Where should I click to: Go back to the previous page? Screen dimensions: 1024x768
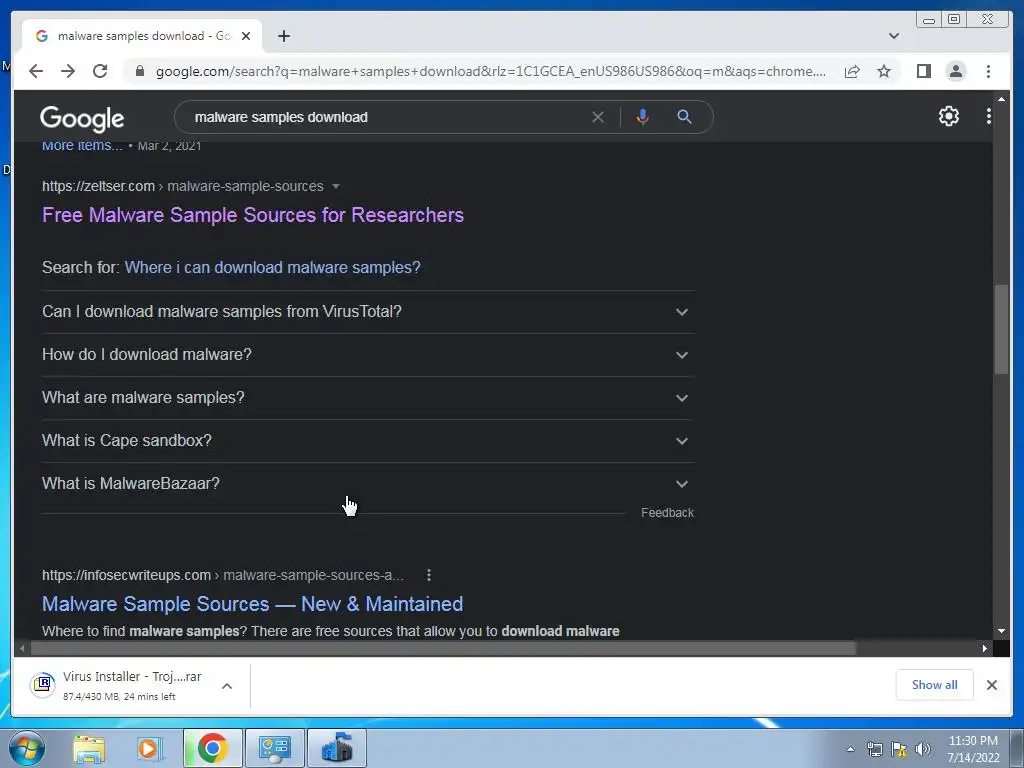(x=36, y=71)
